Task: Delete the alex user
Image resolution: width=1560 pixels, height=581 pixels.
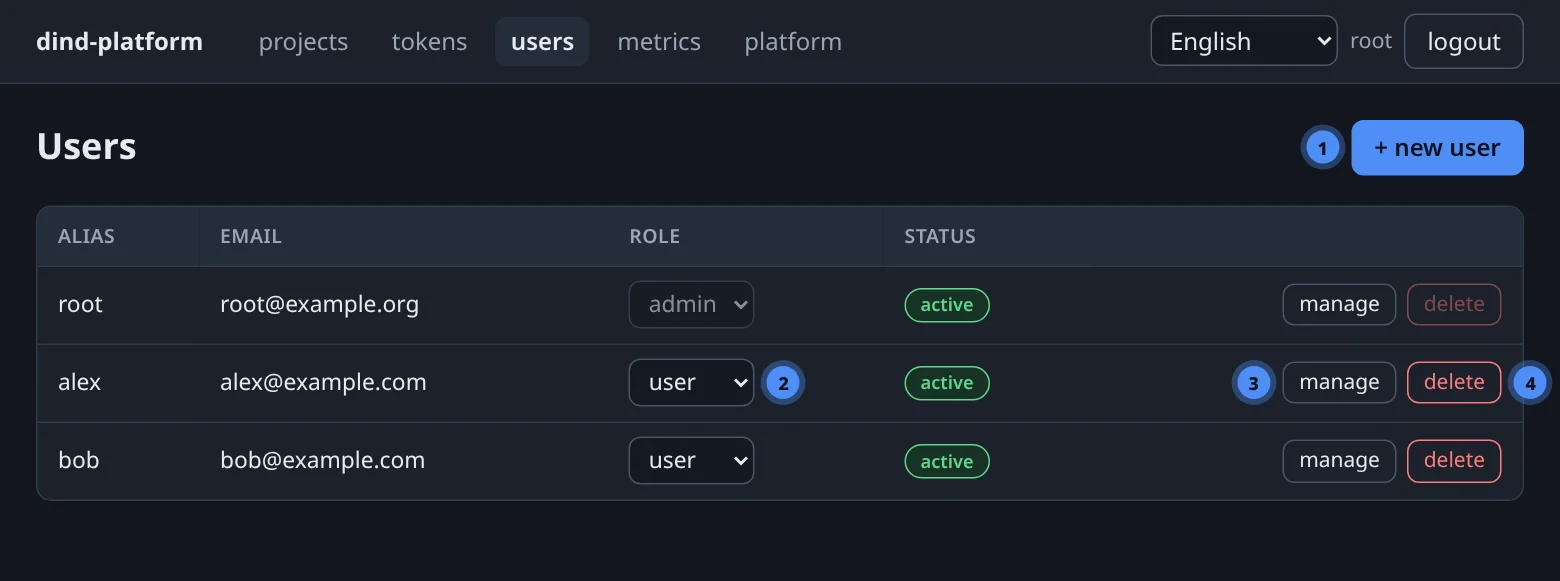Action: [1454, 382]
